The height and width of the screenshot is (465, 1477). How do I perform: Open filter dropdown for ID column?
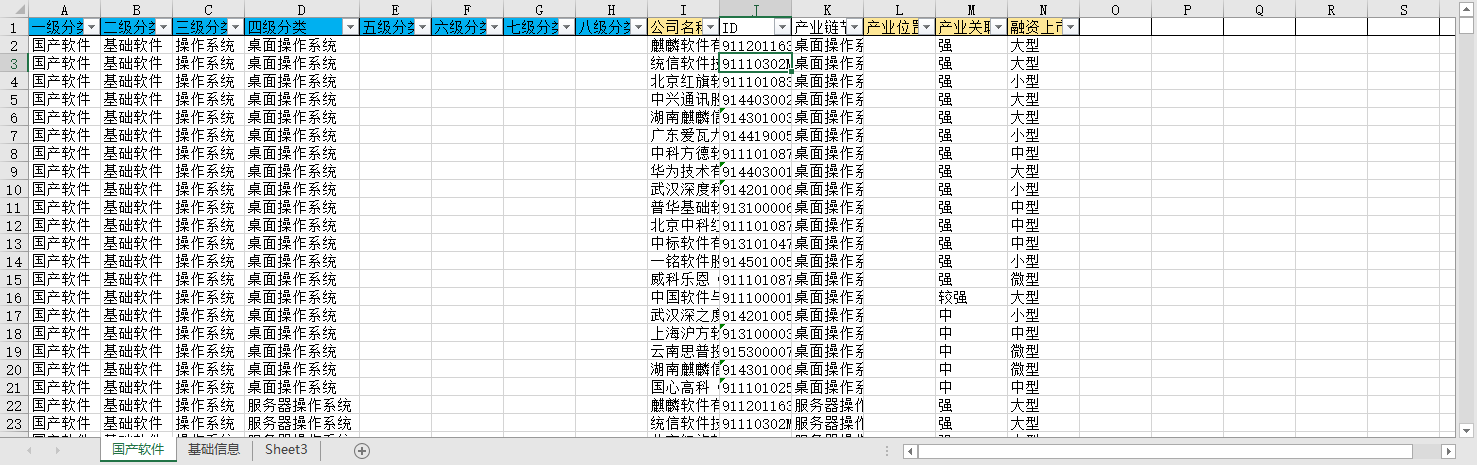point(783,27)
